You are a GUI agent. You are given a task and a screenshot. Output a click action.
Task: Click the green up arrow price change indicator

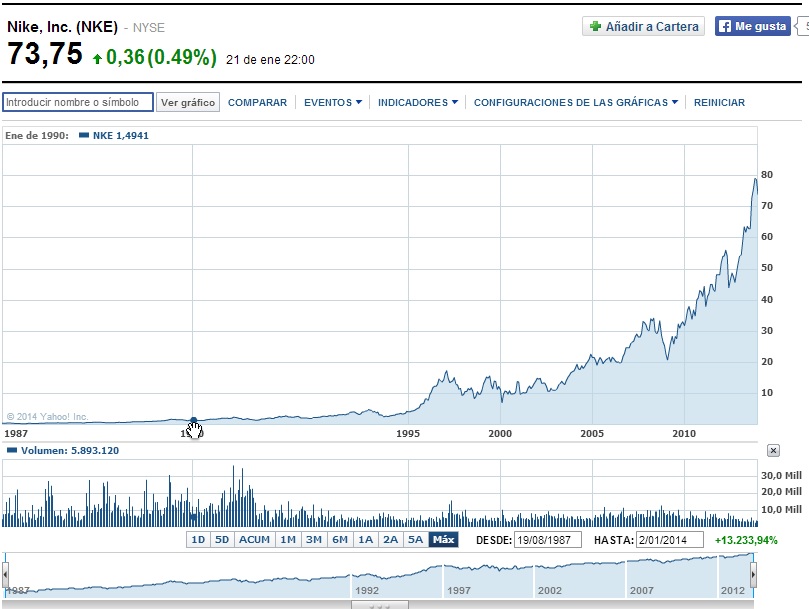97,59
